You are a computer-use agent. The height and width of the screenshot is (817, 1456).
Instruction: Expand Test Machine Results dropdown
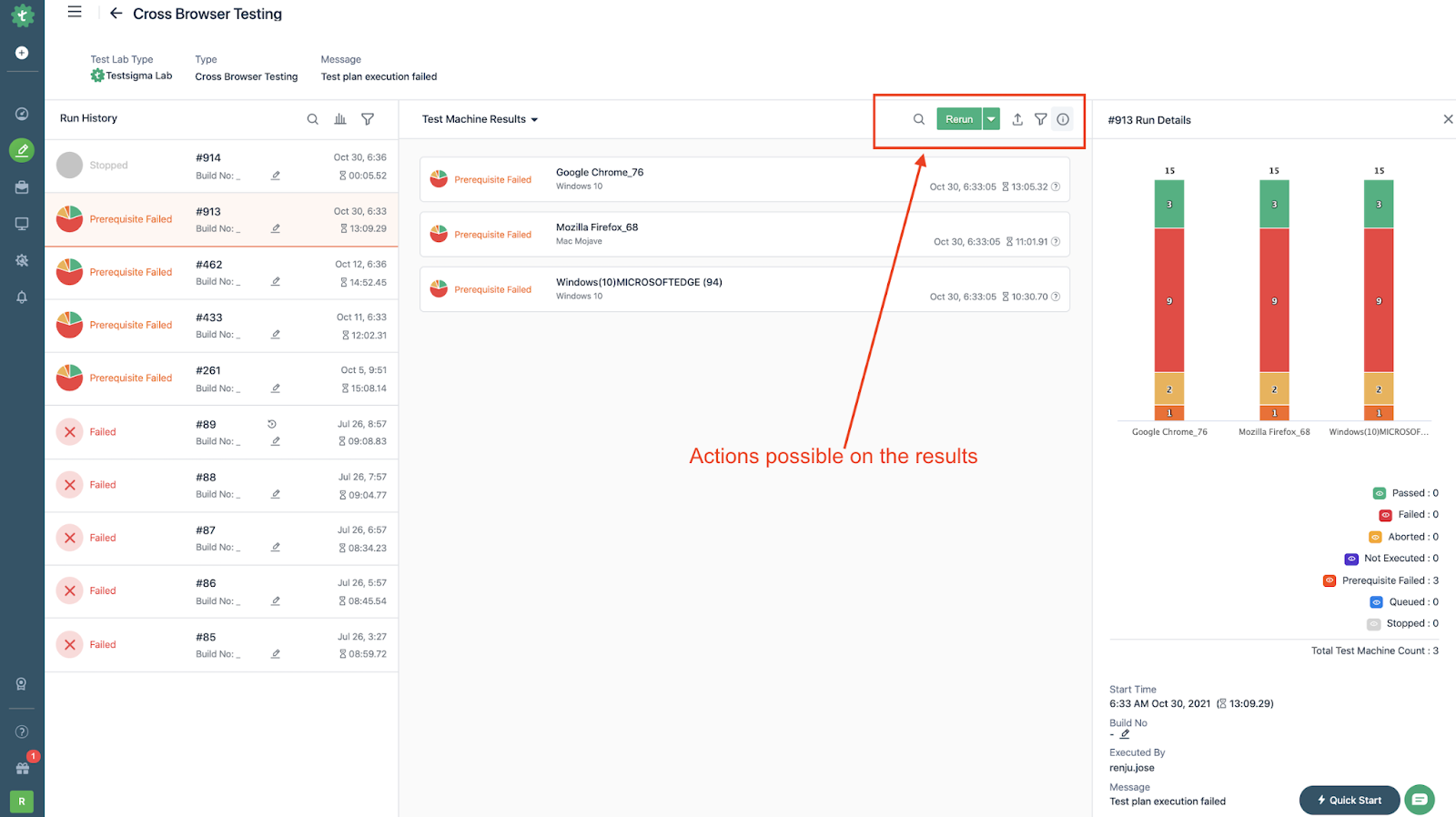pos(480,119)
